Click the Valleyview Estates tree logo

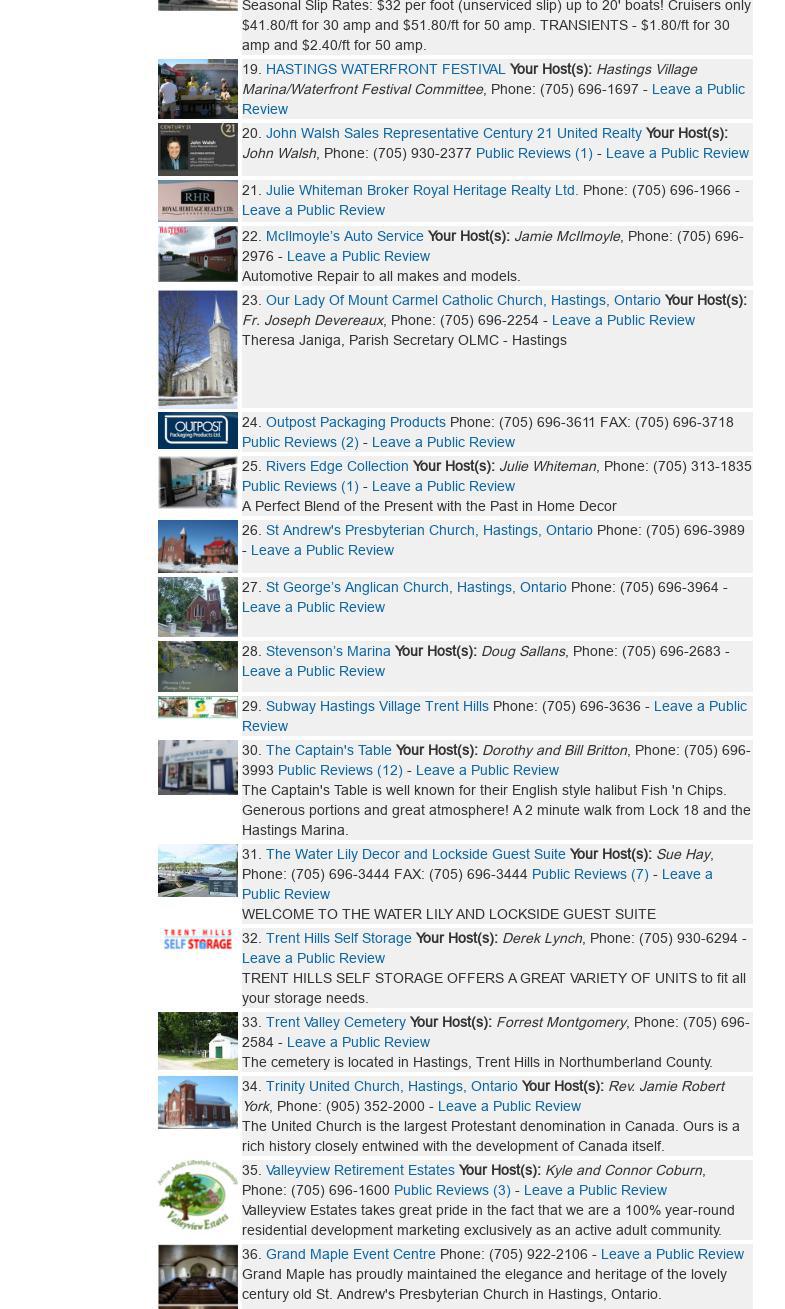197,1196
